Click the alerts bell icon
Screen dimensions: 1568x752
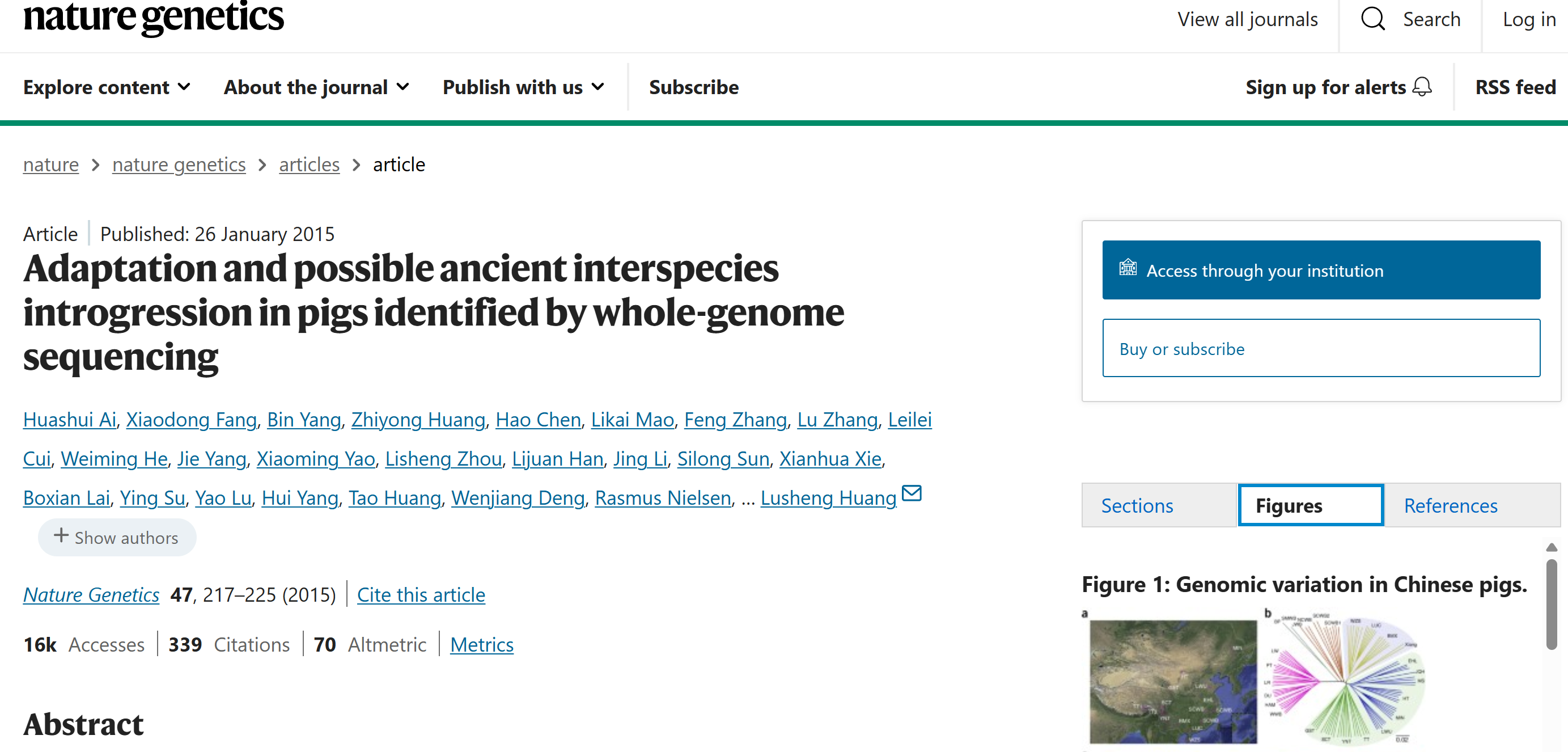click(1422, 87)
